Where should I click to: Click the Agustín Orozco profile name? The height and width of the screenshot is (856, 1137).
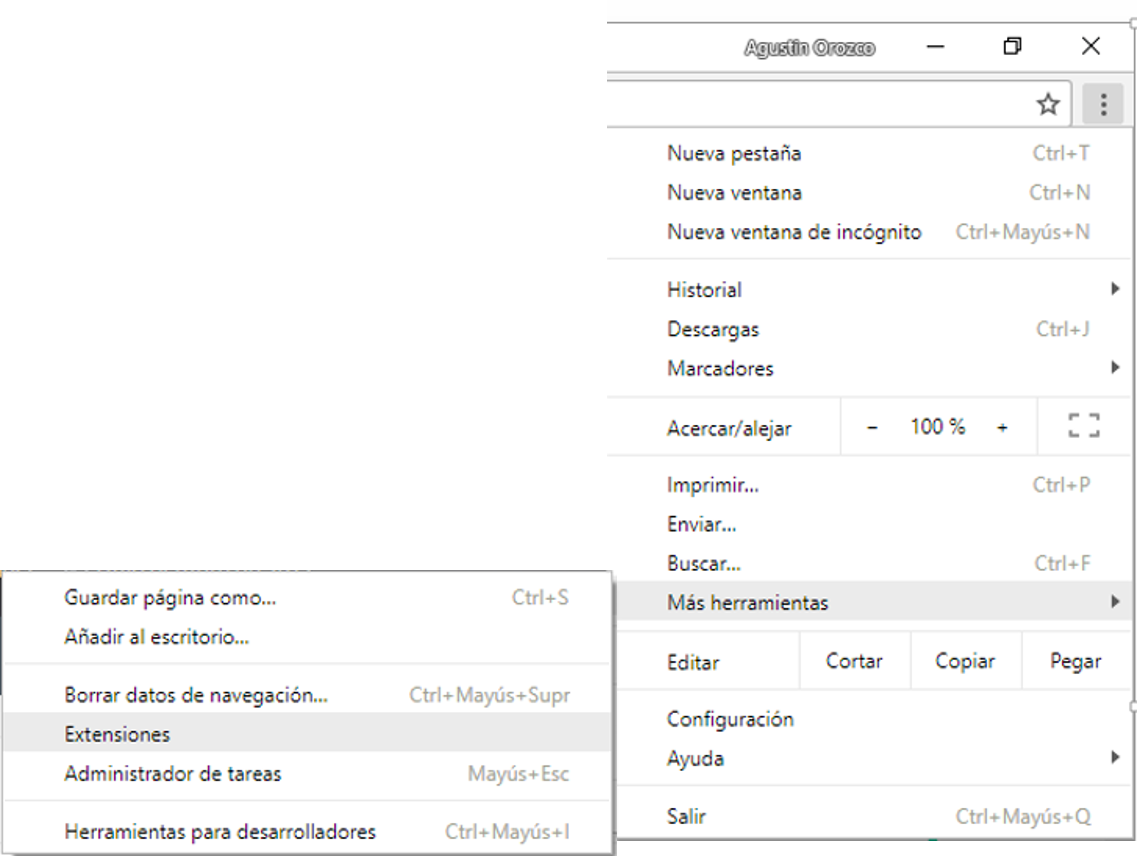809,48
